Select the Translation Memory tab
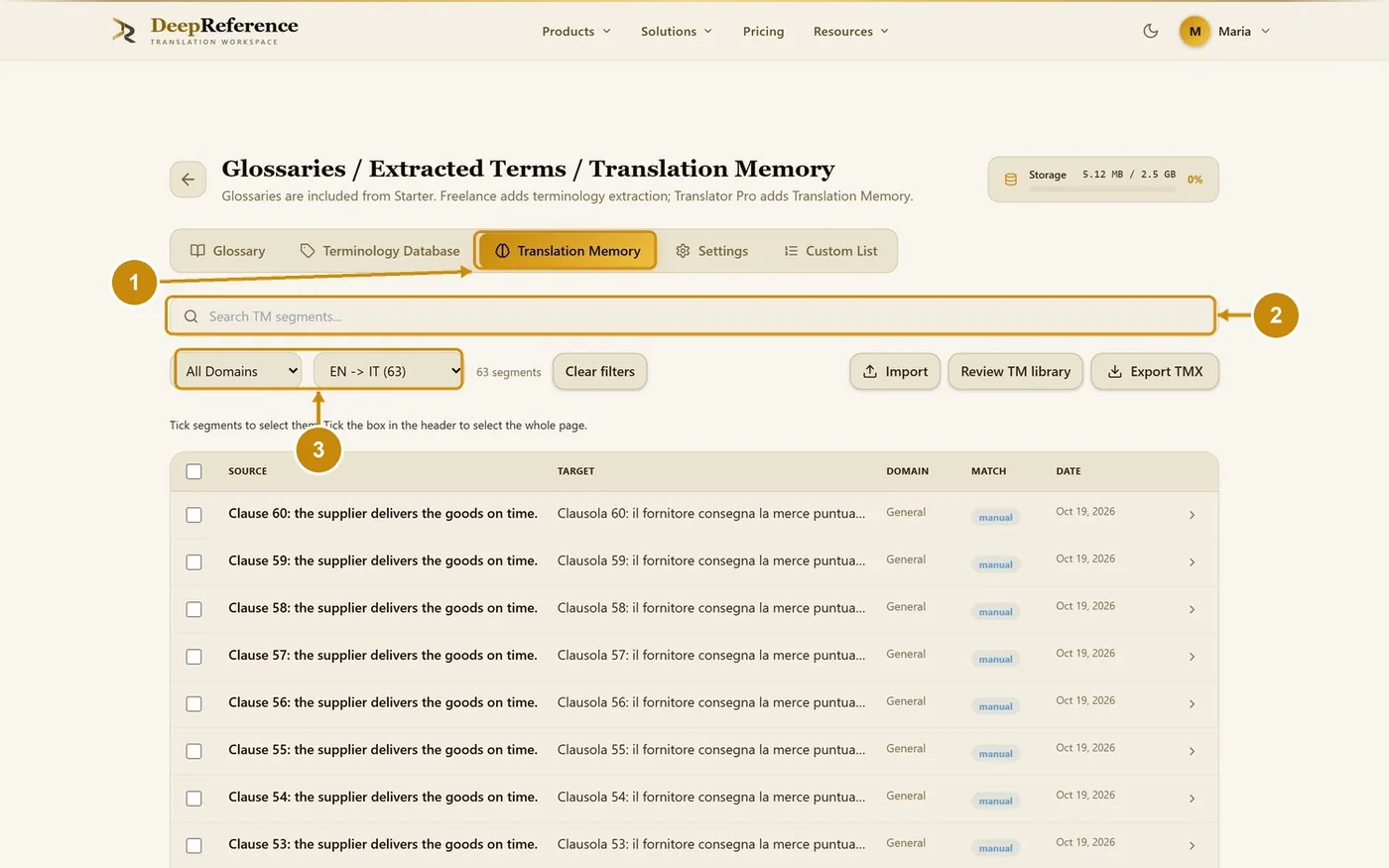Viewport: 1389px width, 868px height. pos(566,251)
